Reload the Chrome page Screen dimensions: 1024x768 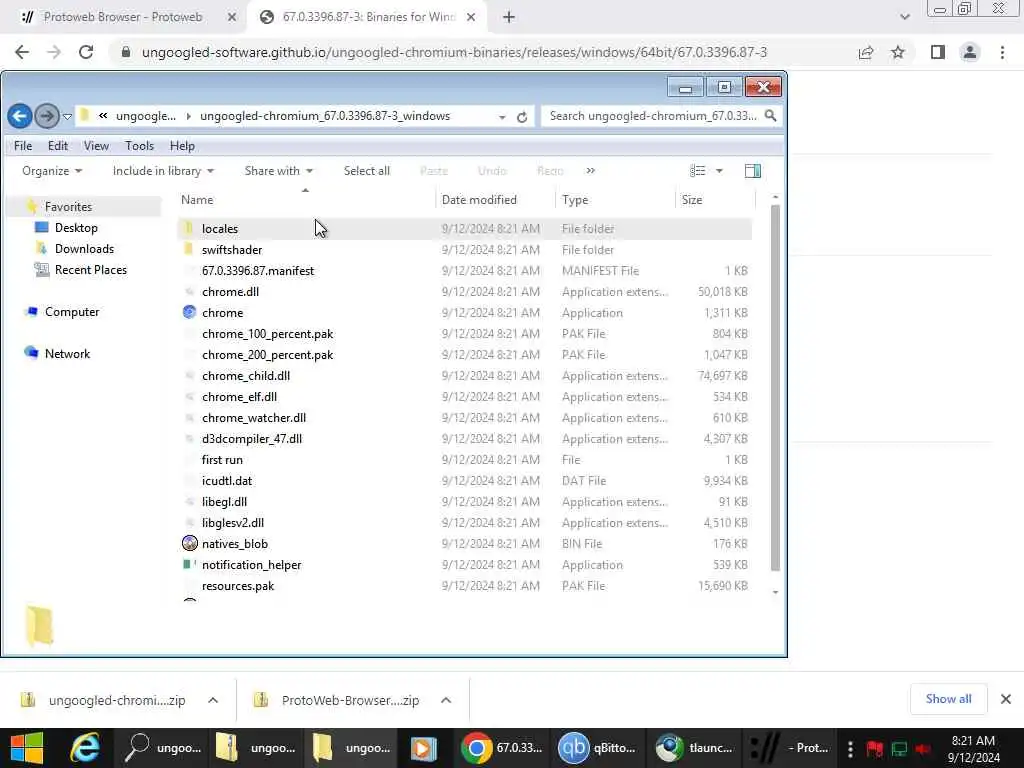pos(86,52)
